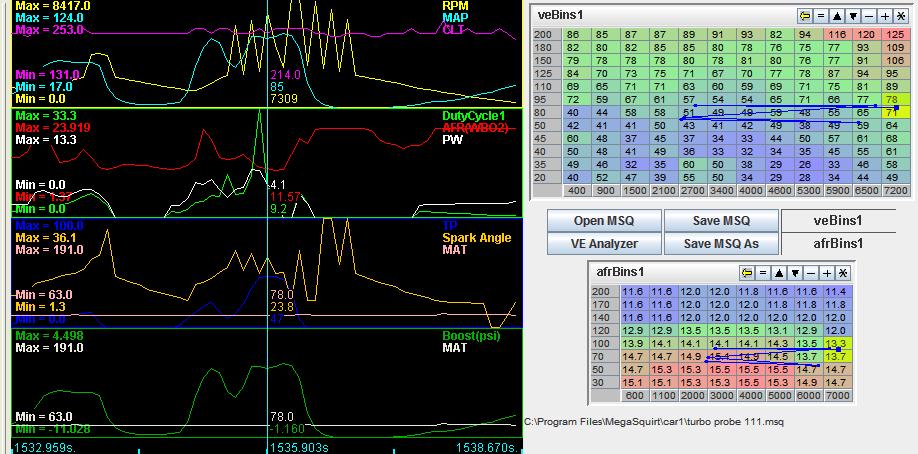Click the Save MSQ As button
Image resolution: width=918 pixels, height=454 pixels.
[x=721, y=244]
